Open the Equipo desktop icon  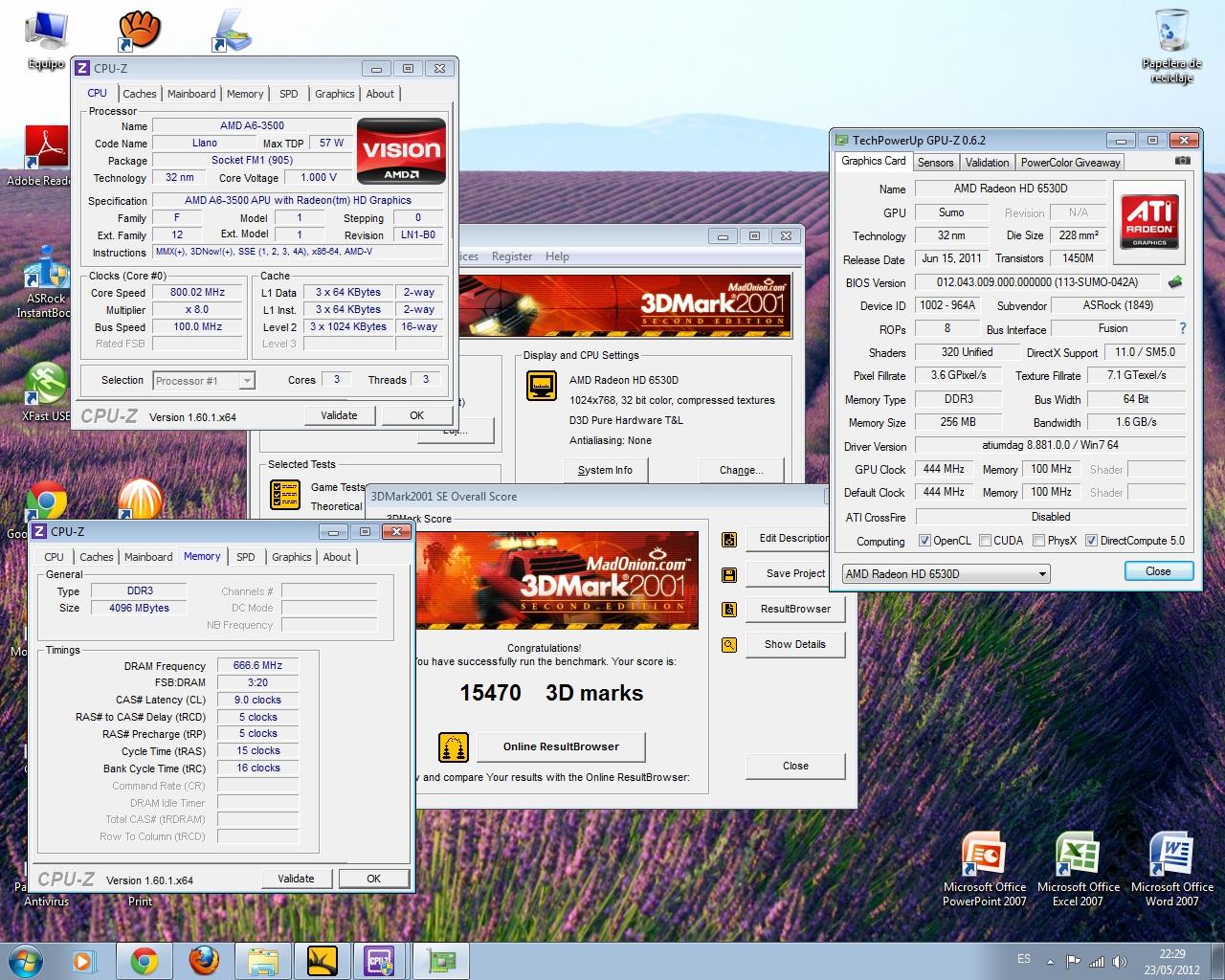45,40
